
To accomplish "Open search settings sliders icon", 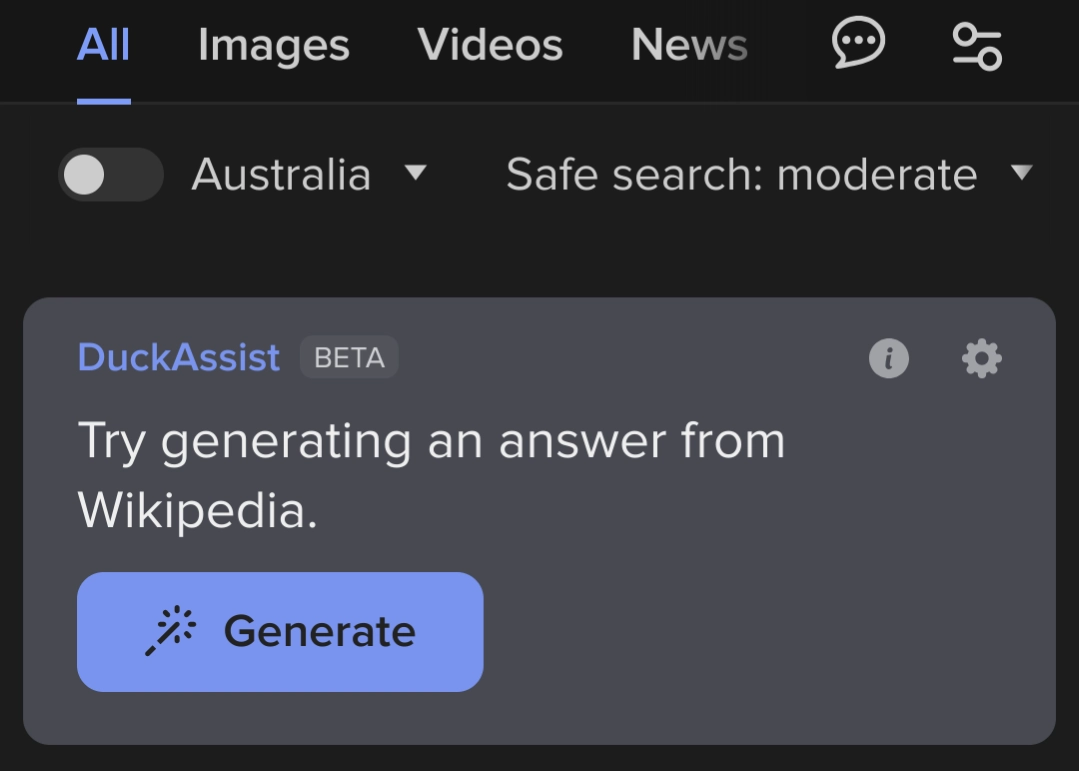I will tap(976, 46).
